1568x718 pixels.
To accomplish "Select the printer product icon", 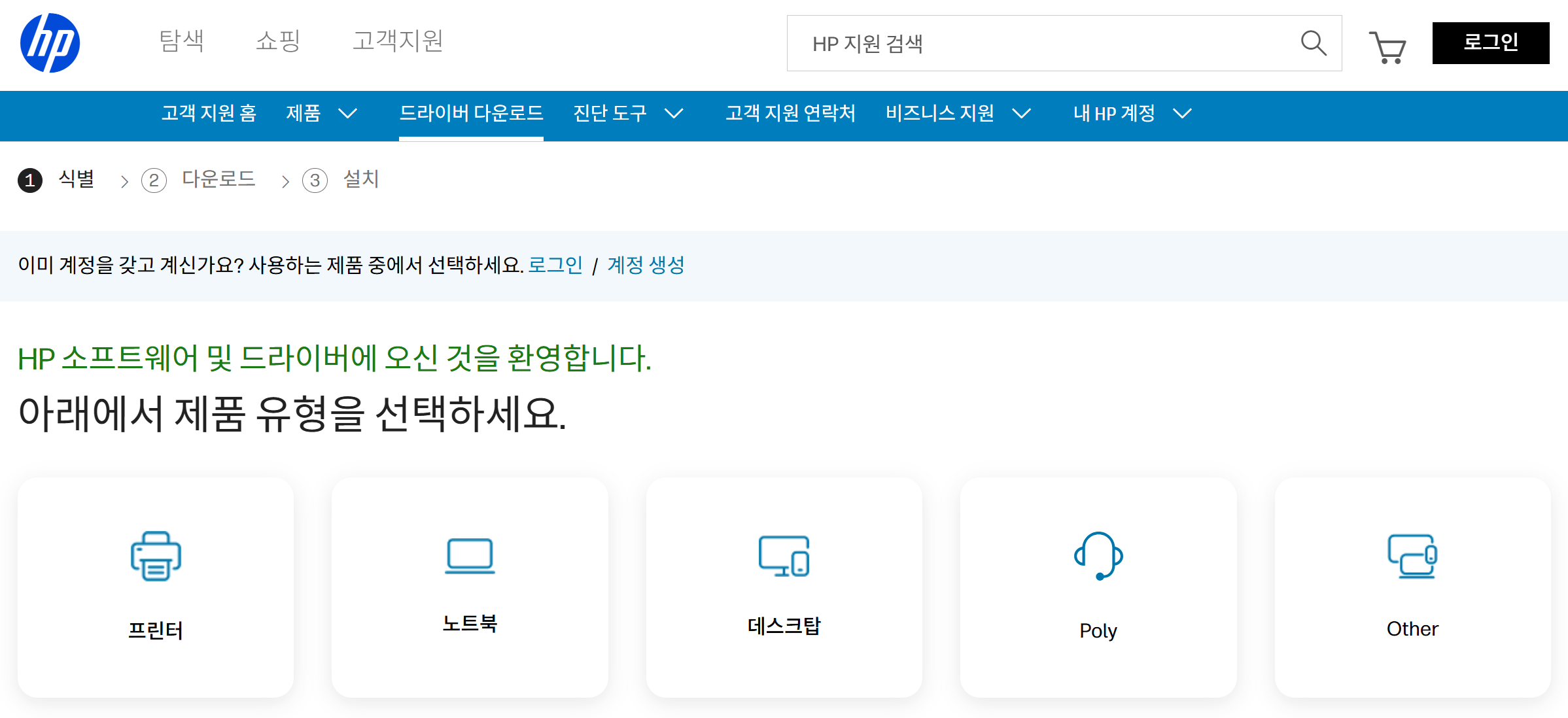I will (156, 556).
